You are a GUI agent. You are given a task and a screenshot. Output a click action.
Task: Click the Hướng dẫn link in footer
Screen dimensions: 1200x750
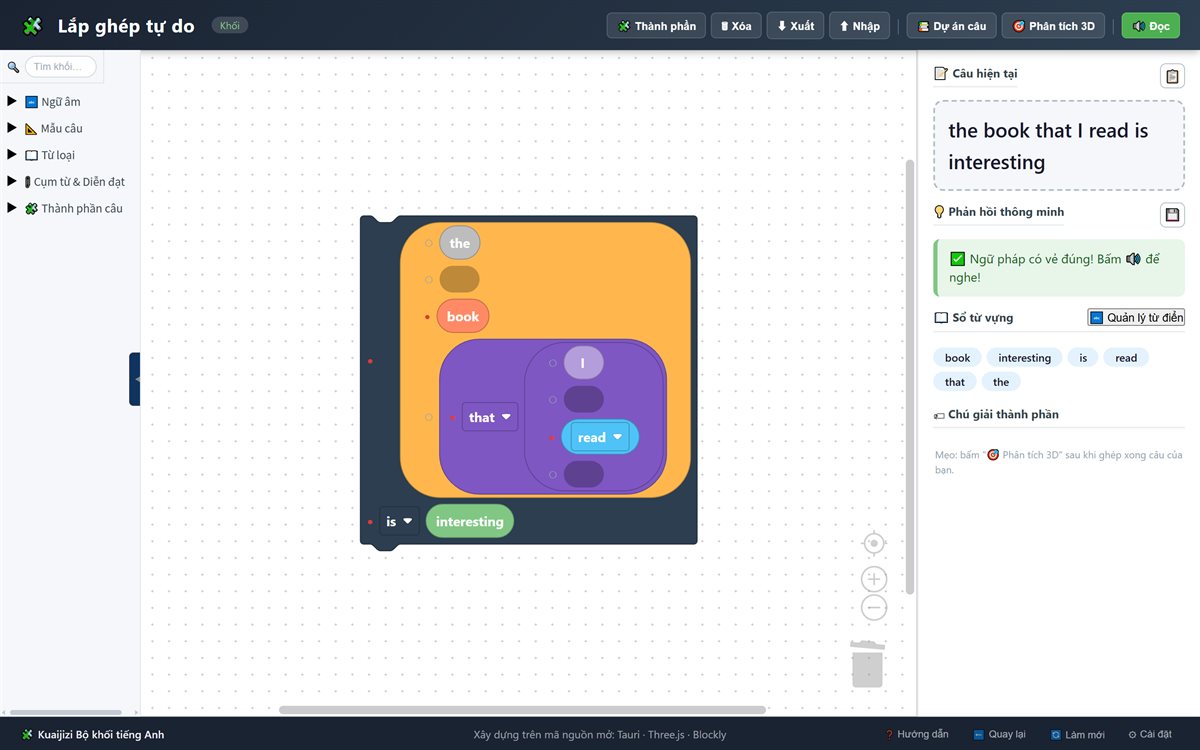tap(916, 734)
